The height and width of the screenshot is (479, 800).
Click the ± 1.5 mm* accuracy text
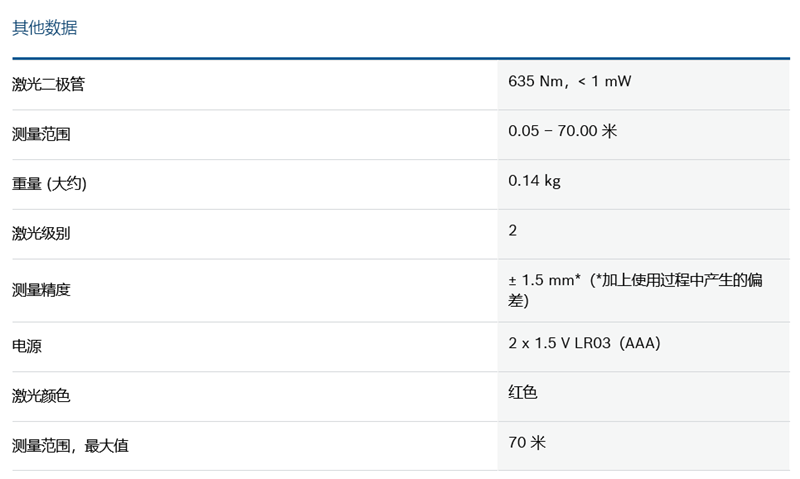545,281
